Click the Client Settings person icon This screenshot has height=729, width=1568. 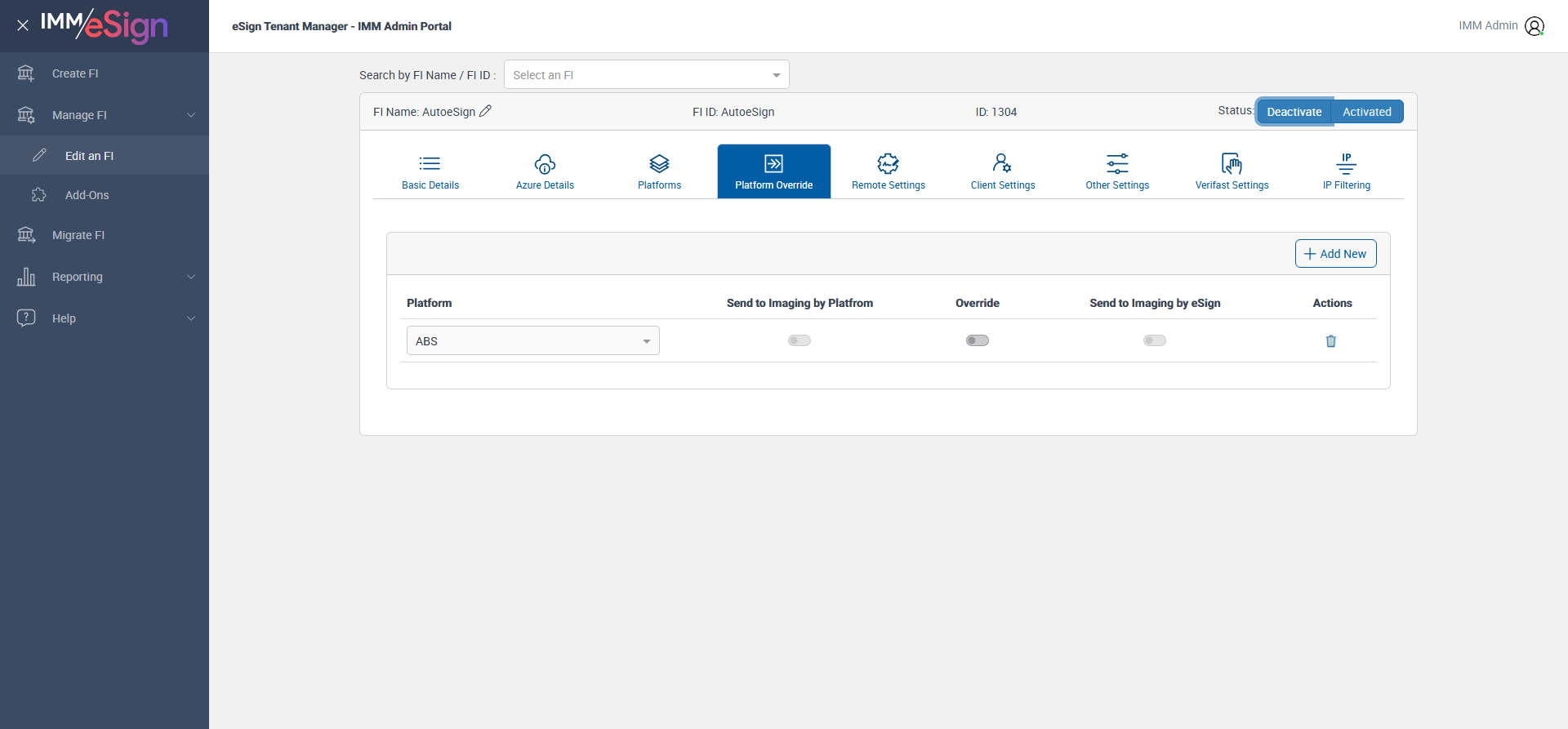pos(1002,163)
